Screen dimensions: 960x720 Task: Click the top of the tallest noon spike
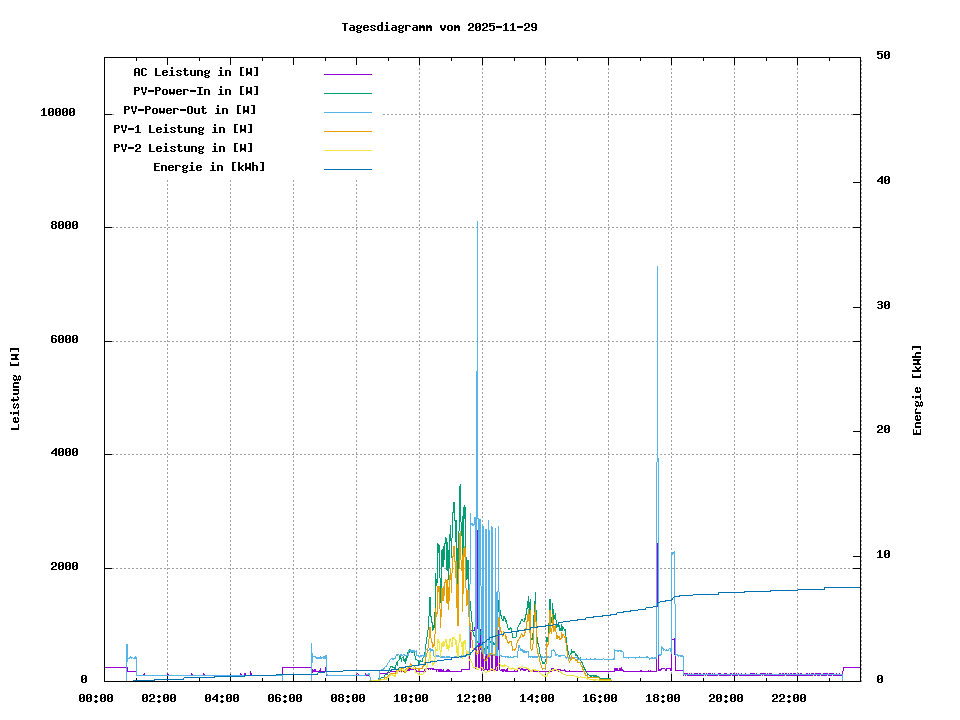pyautogui.click(x=477, y=222)
